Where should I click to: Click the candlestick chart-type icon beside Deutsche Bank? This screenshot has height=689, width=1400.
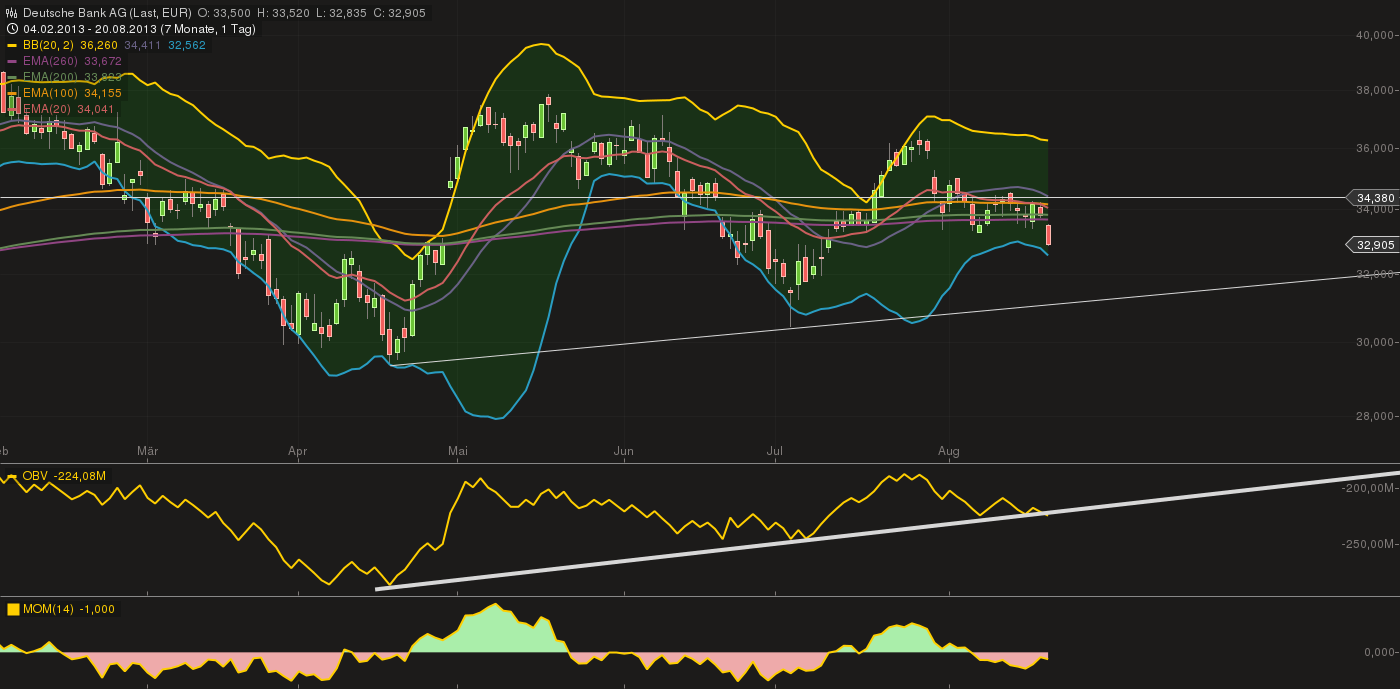(x=11, y=14)
